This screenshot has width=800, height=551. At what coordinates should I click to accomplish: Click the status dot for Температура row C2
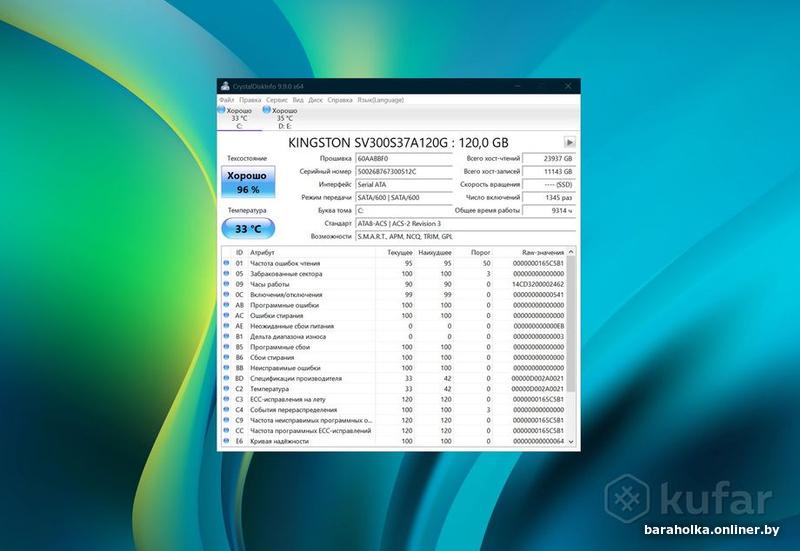pos(226,389)
